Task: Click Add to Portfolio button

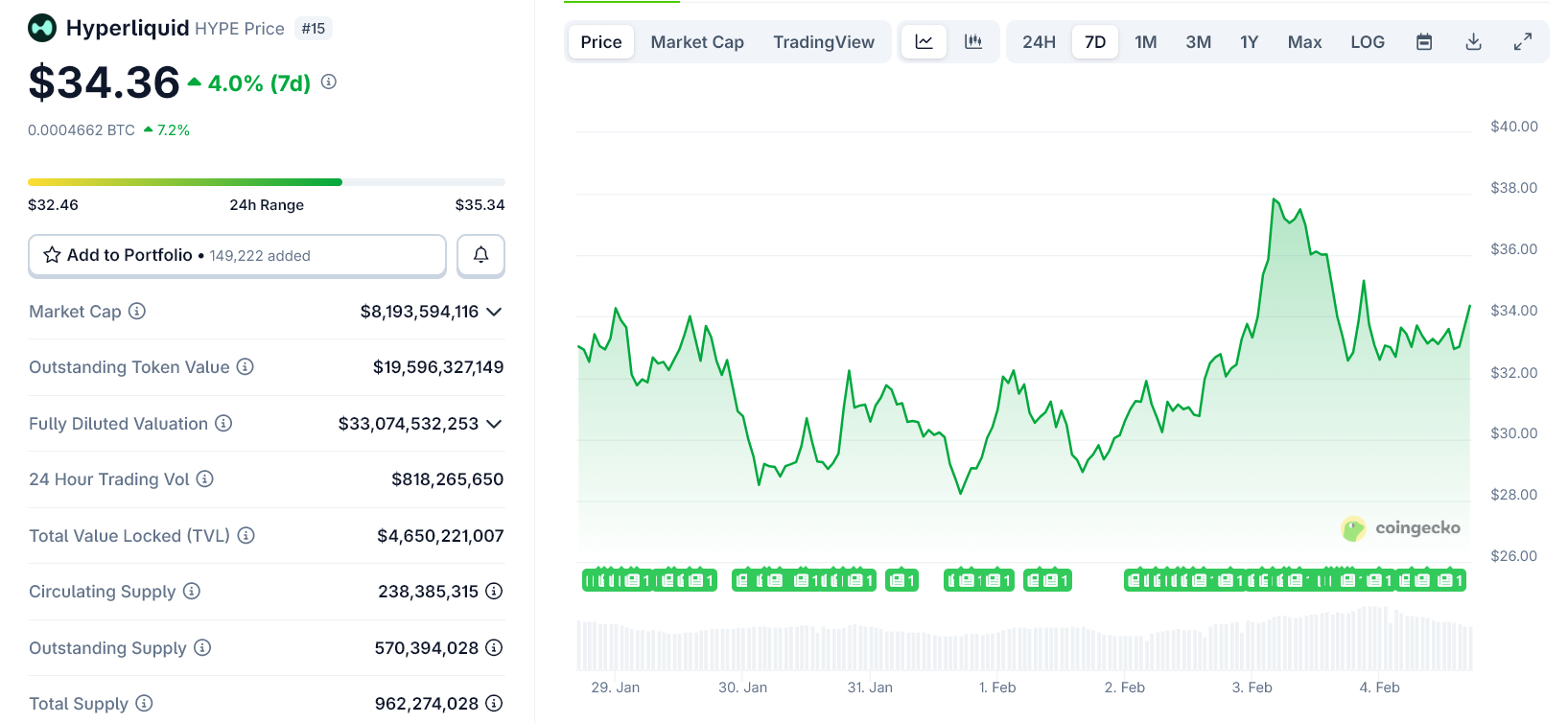Action: (x=237, y=255)
